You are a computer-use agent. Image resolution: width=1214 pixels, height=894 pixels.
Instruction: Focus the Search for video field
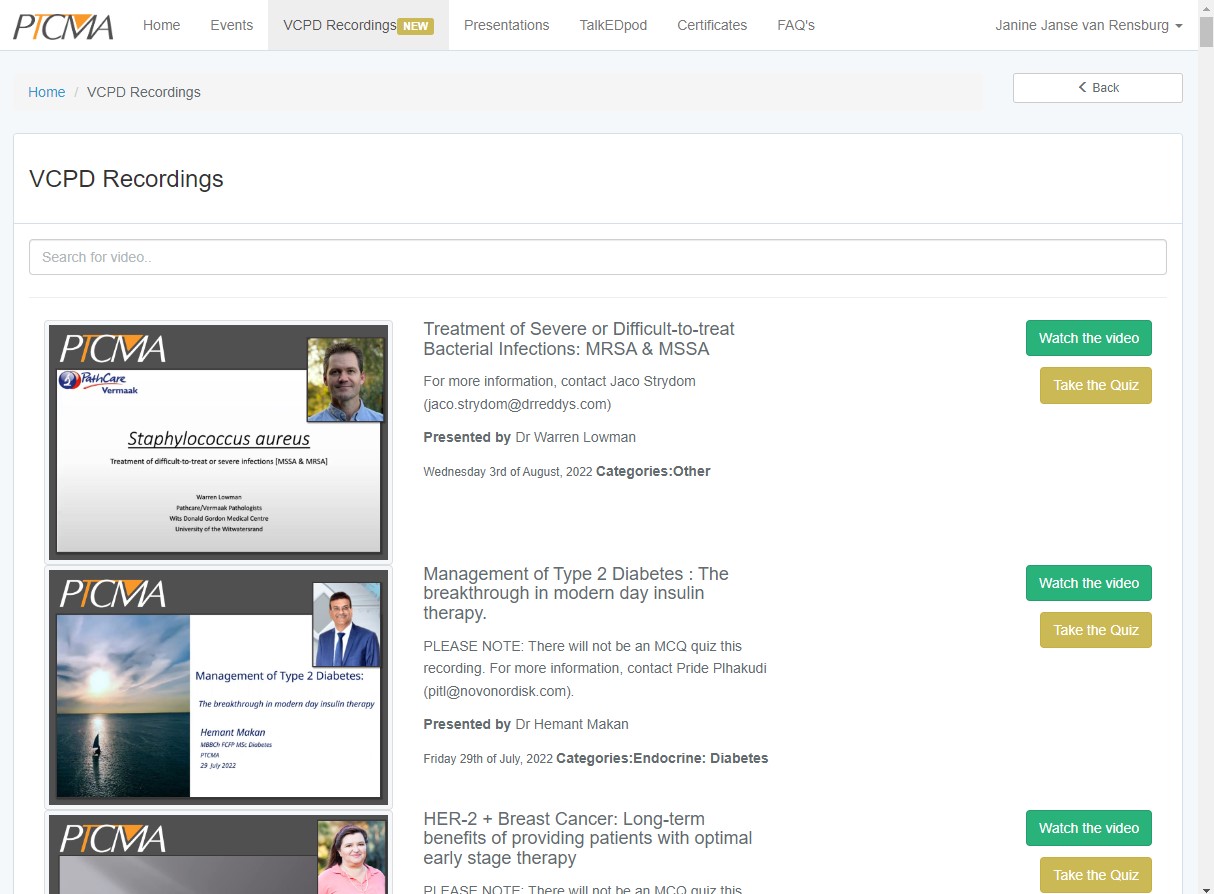pos(598,257)
